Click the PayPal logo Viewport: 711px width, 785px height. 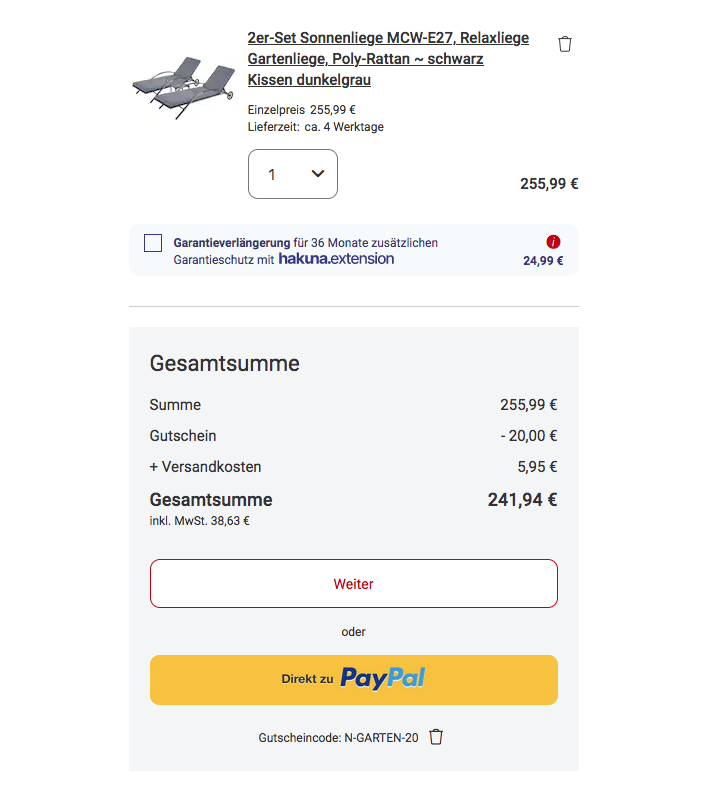[382, 679]
